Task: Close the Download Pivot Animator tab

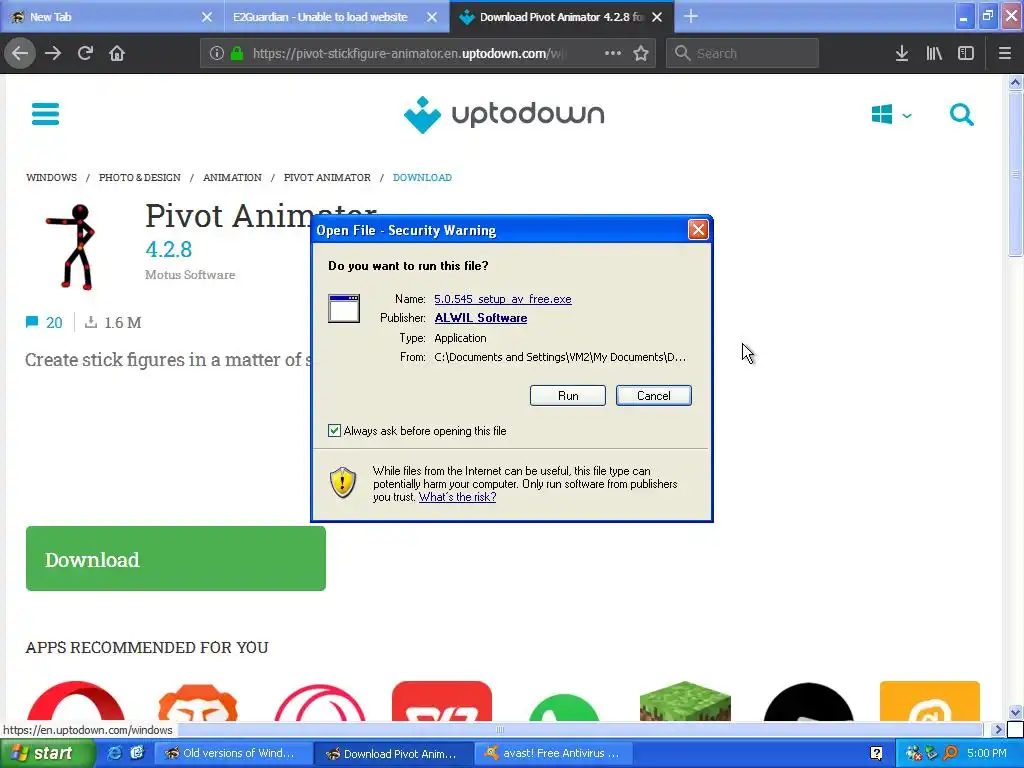Action: (x=657, y=17)
